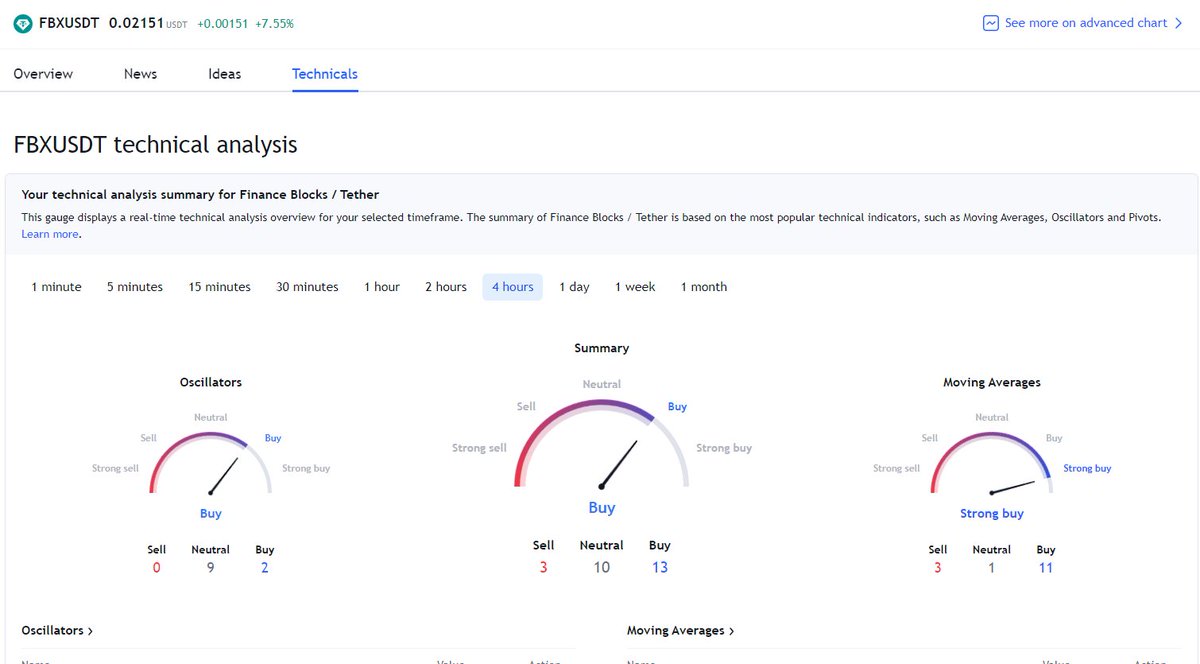
Task: Select the 2 hours timeframe
Action: coord(446,287)
